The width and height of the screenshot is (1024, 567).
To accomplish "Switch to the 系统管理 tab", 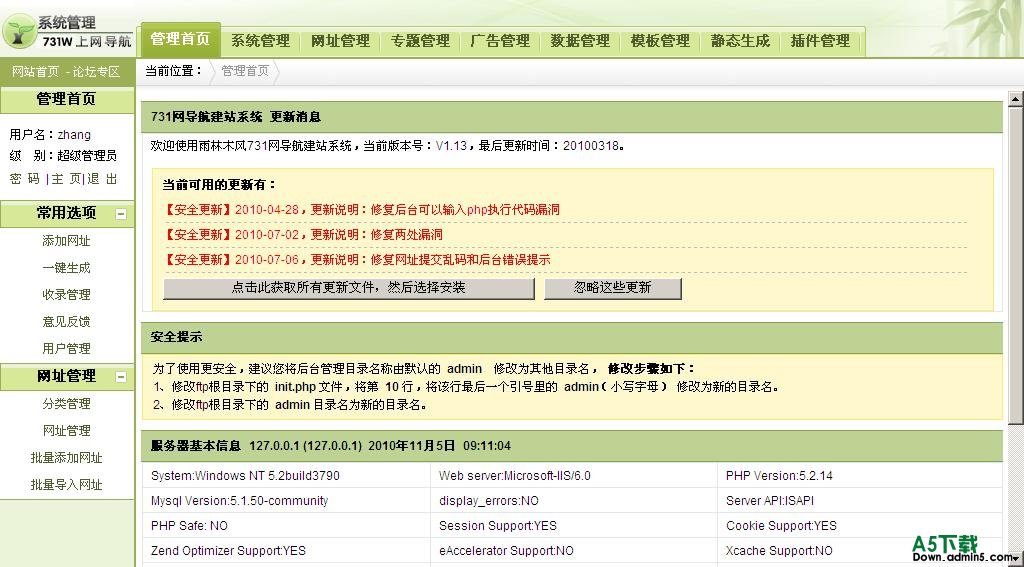I will point(261,41).
